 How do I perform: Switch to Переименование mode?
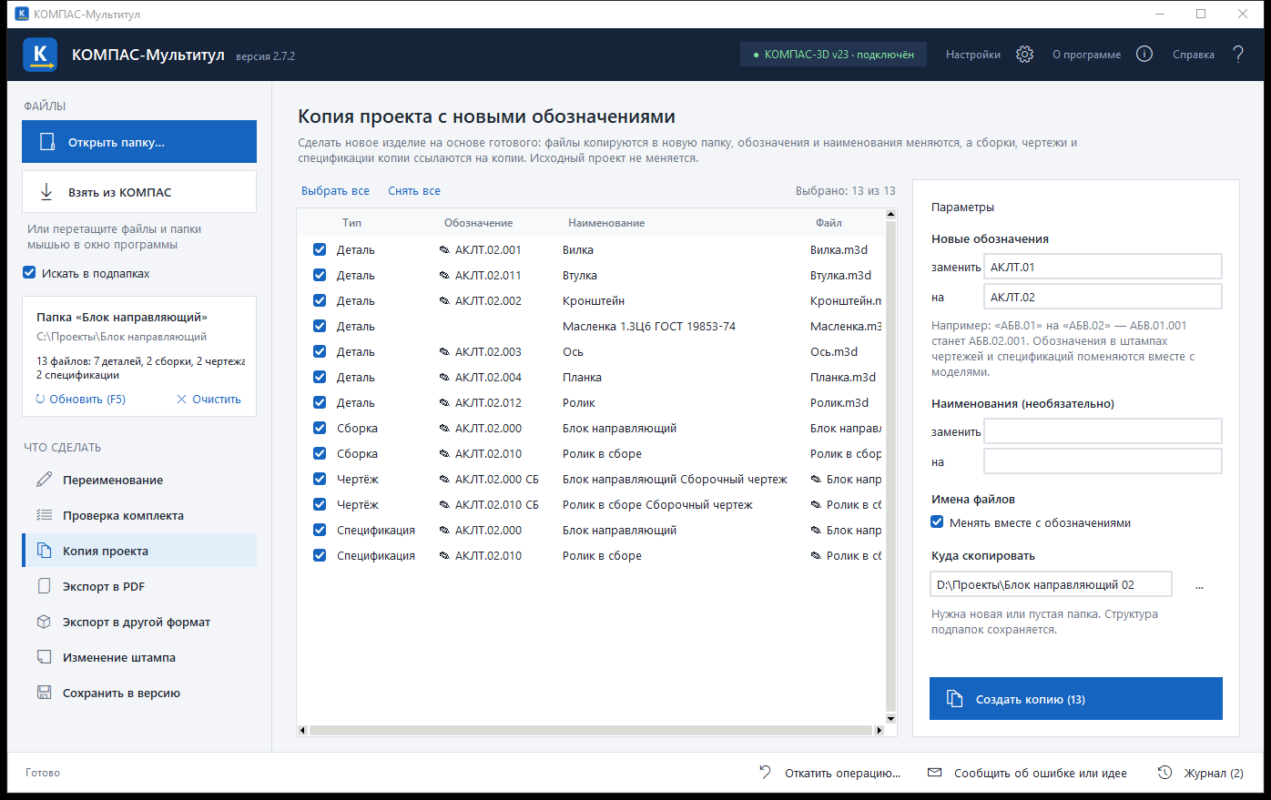(140, 480)
